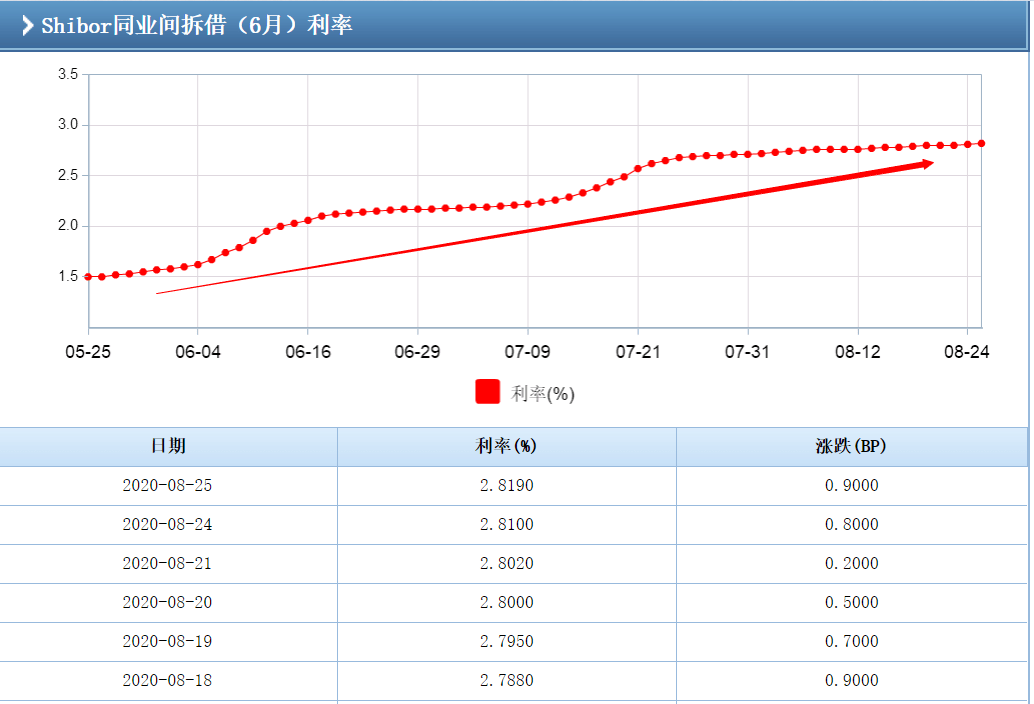The height and width of the screenshot is (704, 1034).
Task: Click the 利率(%) table column header
Action: tap(506, 446)
